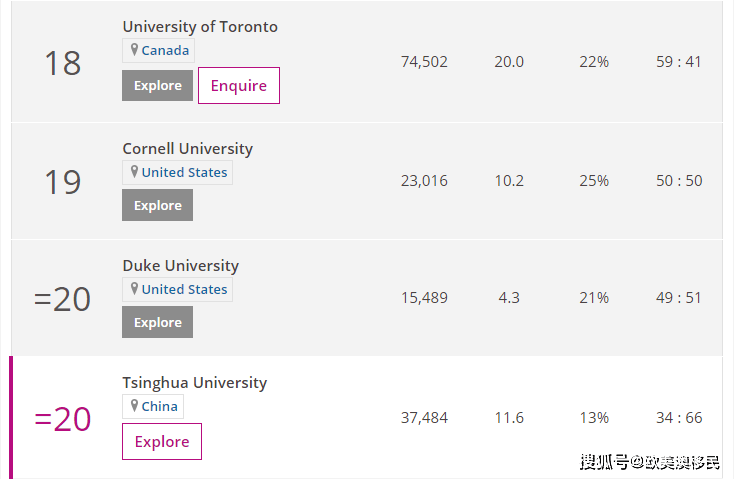Select the United States link under Duke
734x479 pixels.
pyautogui.click(x=184, y=289)
